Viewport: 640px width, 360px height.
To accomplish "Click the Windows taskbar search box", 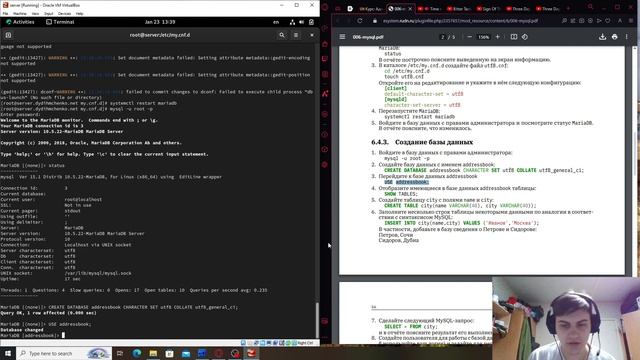I will [x=64, y=353].
